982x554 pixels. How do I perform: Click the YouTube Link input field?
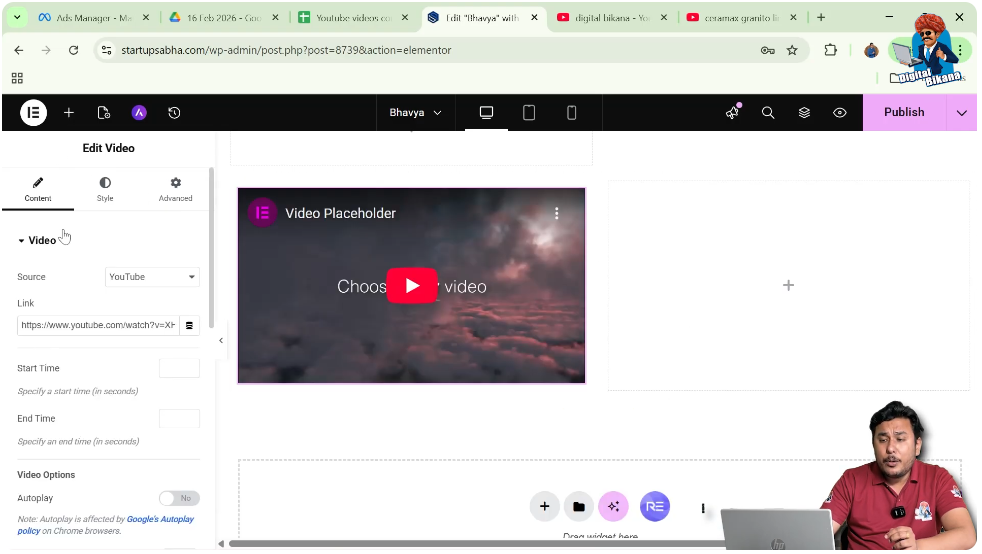[99, 326]
